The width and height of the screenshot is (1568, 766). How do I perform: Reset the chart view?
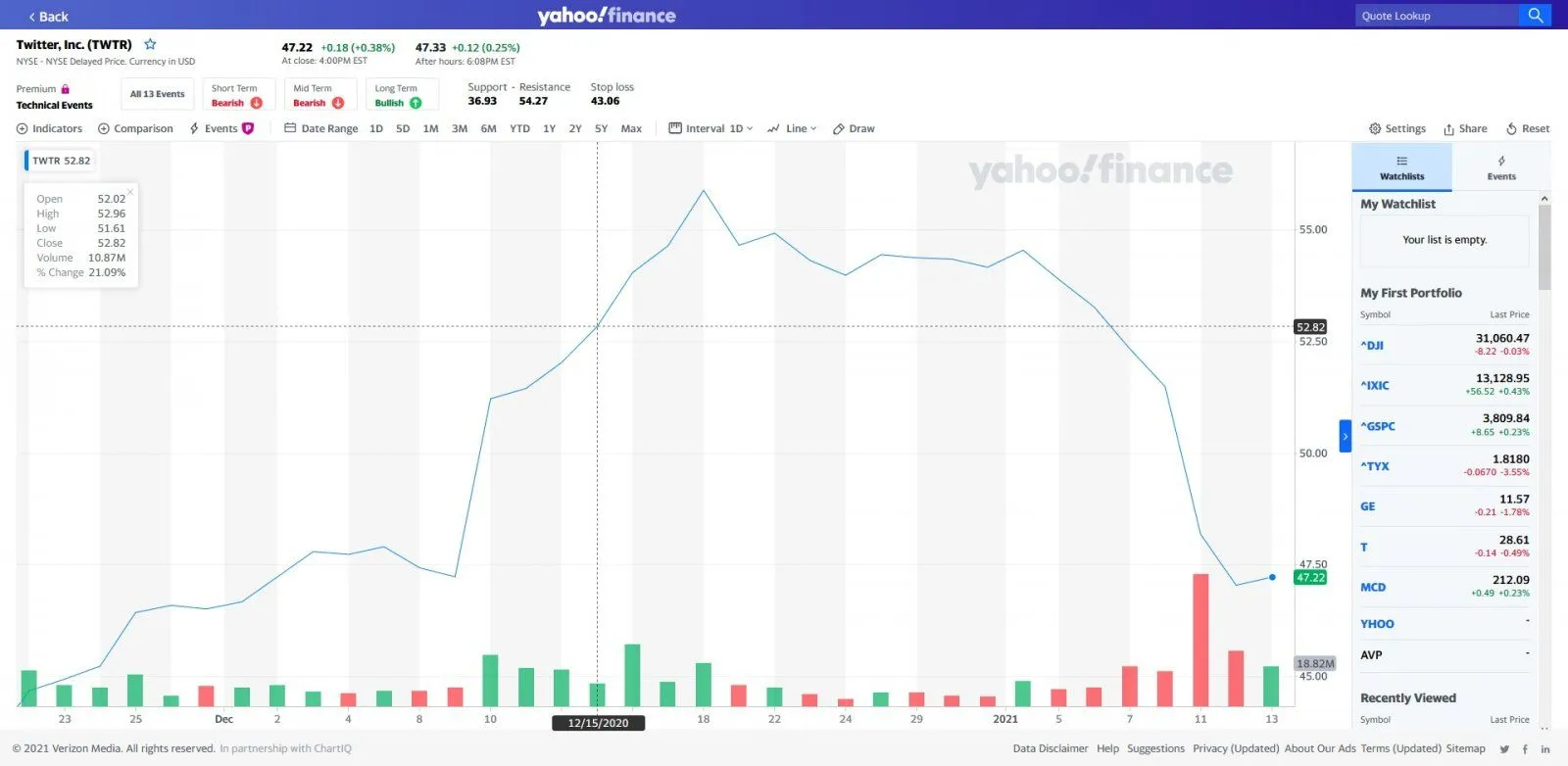[x=1527, y=128]
